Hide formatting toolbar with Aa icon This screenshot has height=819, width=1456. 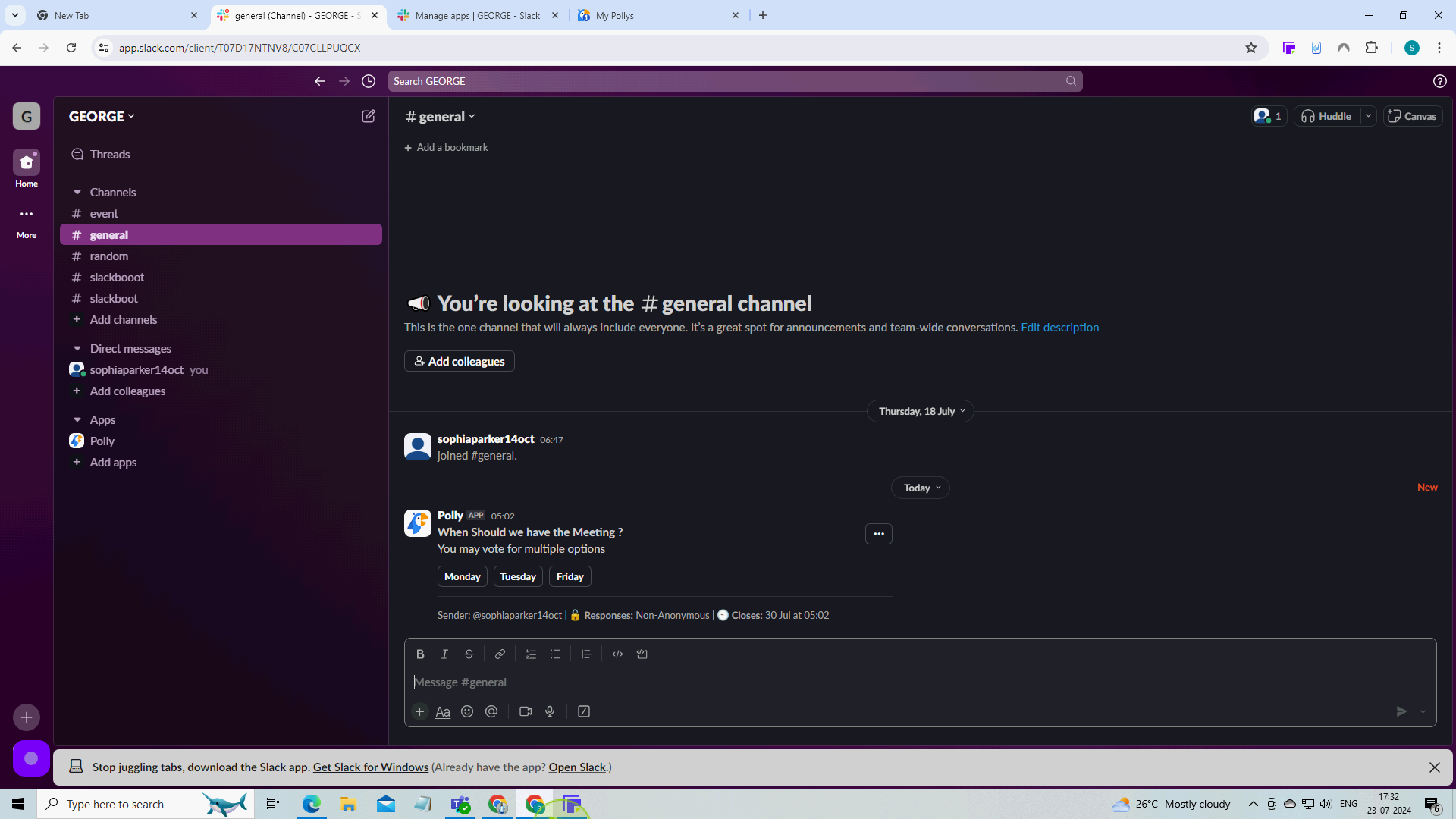pyautogui.click(x=443, y=711)
